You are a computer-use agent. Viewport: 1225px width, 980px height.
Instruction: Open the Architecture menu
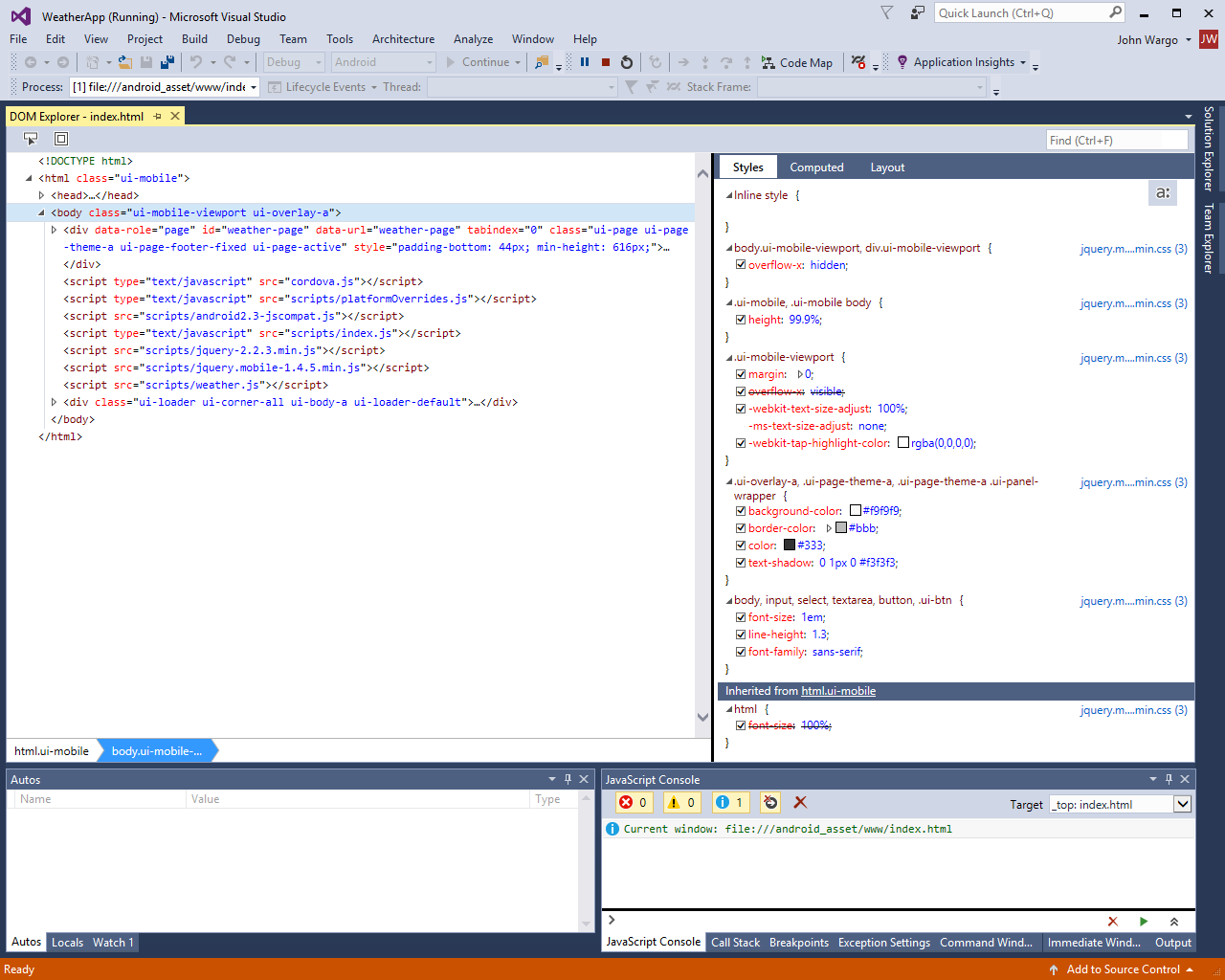click(403, 39)
